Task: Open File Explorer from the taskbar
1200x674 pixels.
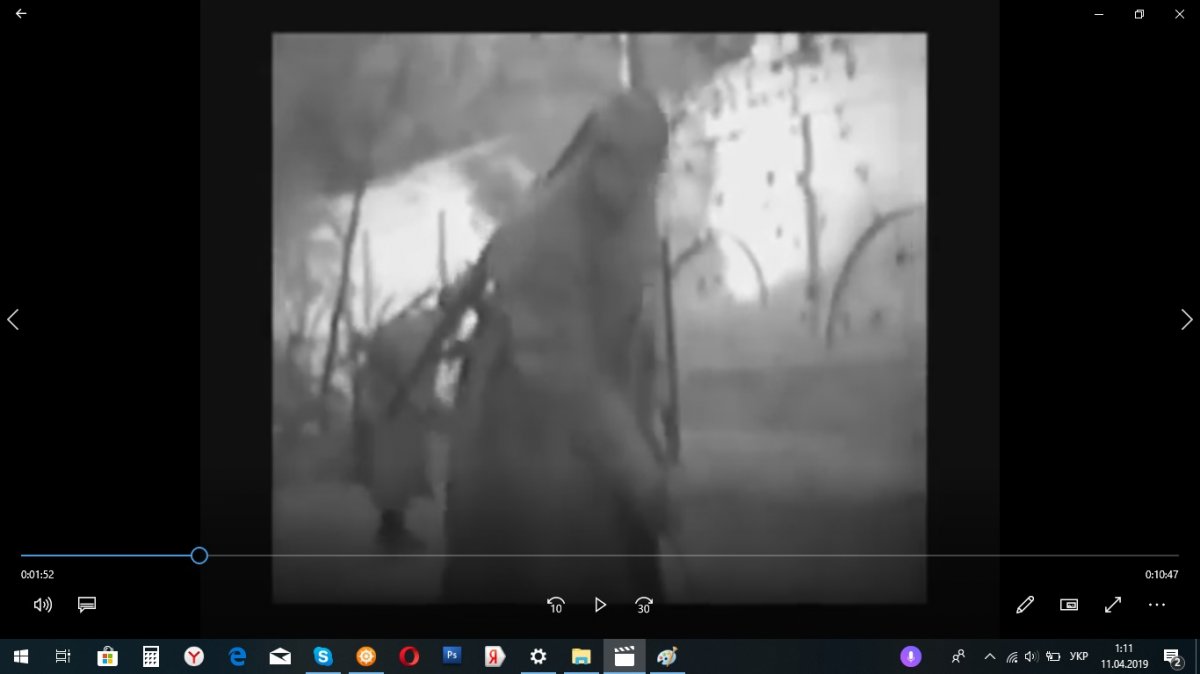Action: (x=581, y=657)
